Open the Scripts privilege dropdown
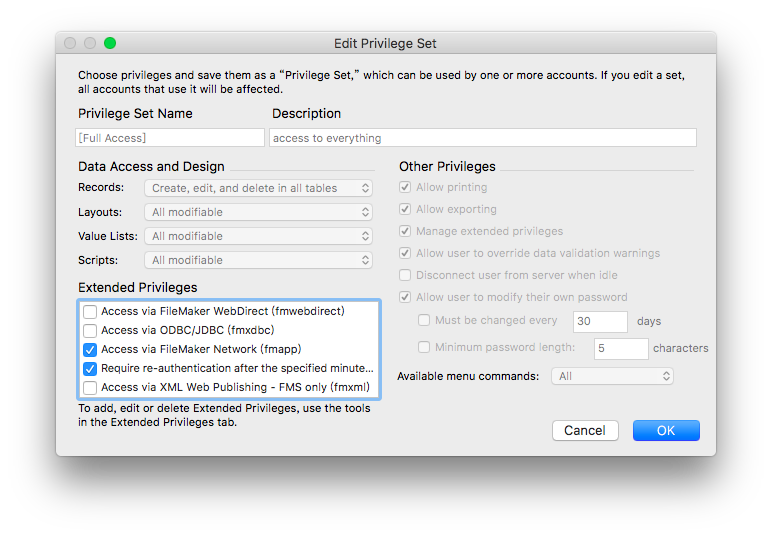 [258, 260]
